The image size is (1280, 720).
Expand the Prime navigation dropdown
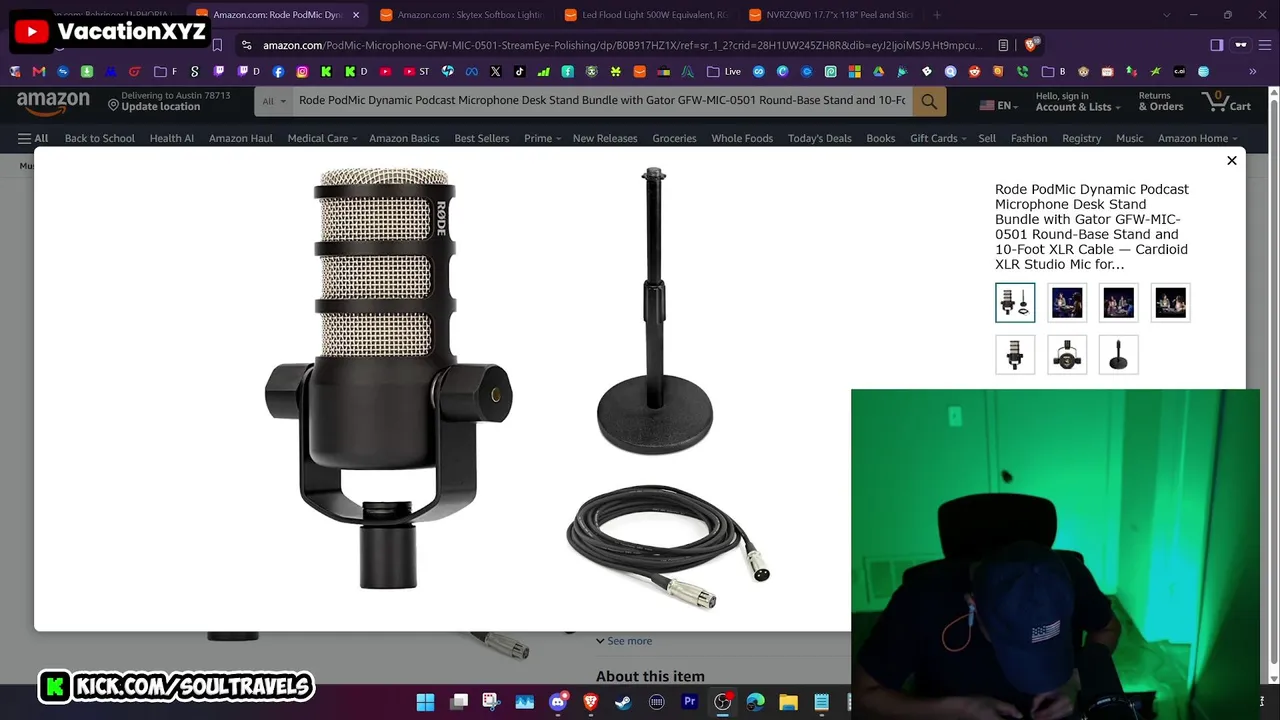click(542, 138)
